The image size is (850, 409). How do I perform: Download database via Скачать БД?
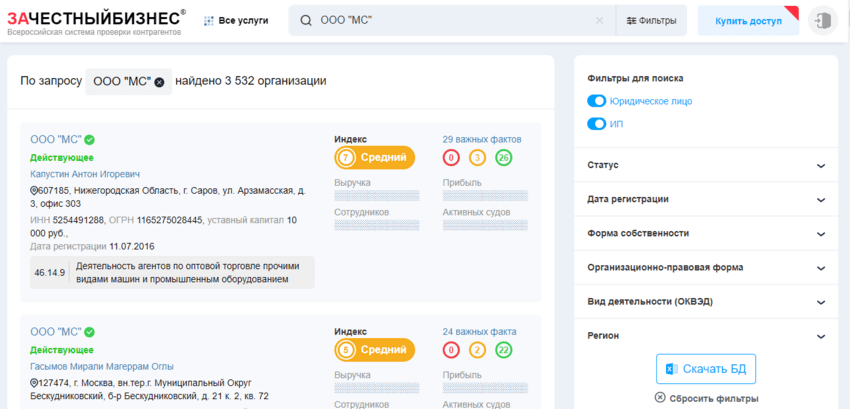(x=706, y=369)
